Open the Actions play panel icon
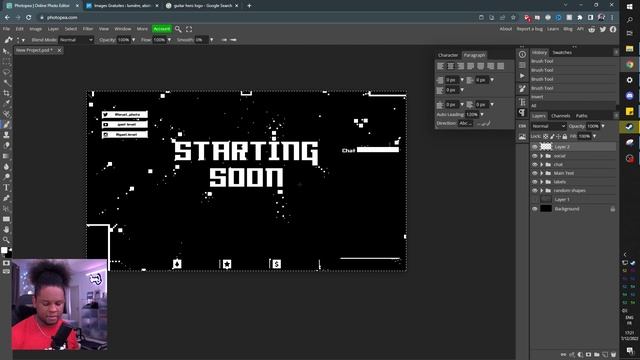 [x=522, y=76]
